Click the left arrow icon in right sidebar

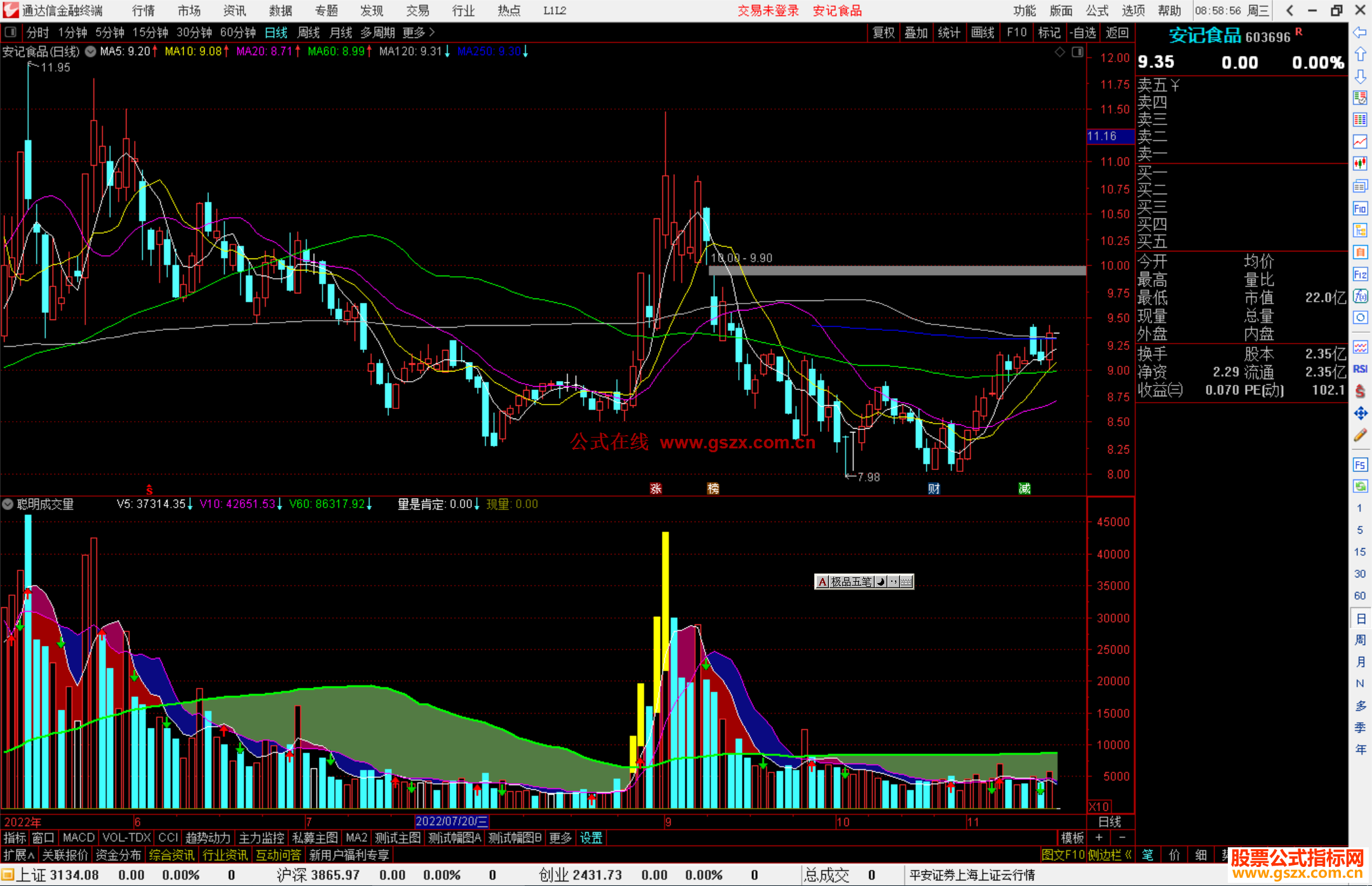1360,32
